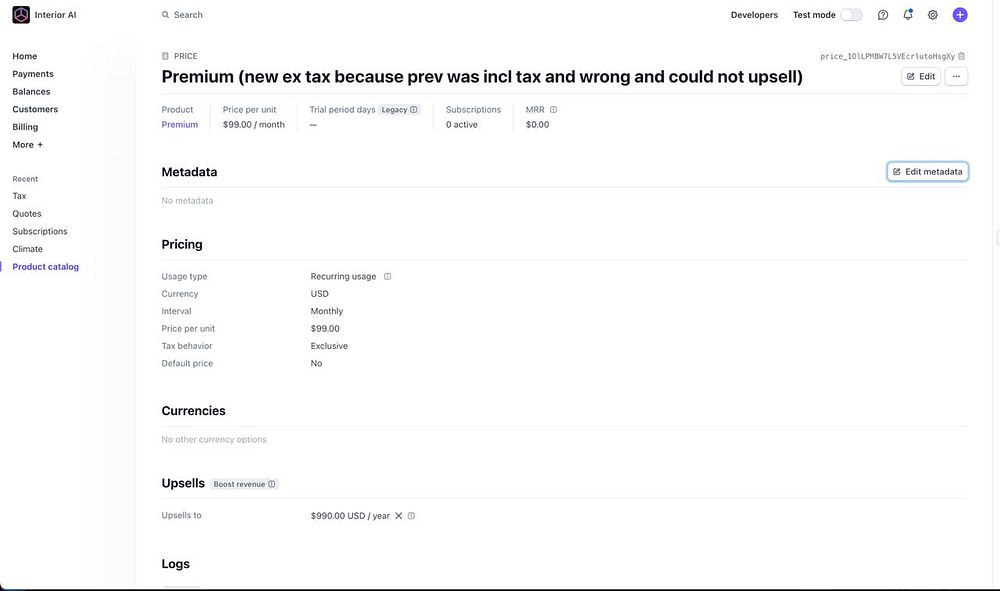Click the Edit metadata button
The height and width of the screenshot is (591, 1000).
pos(927,172)
